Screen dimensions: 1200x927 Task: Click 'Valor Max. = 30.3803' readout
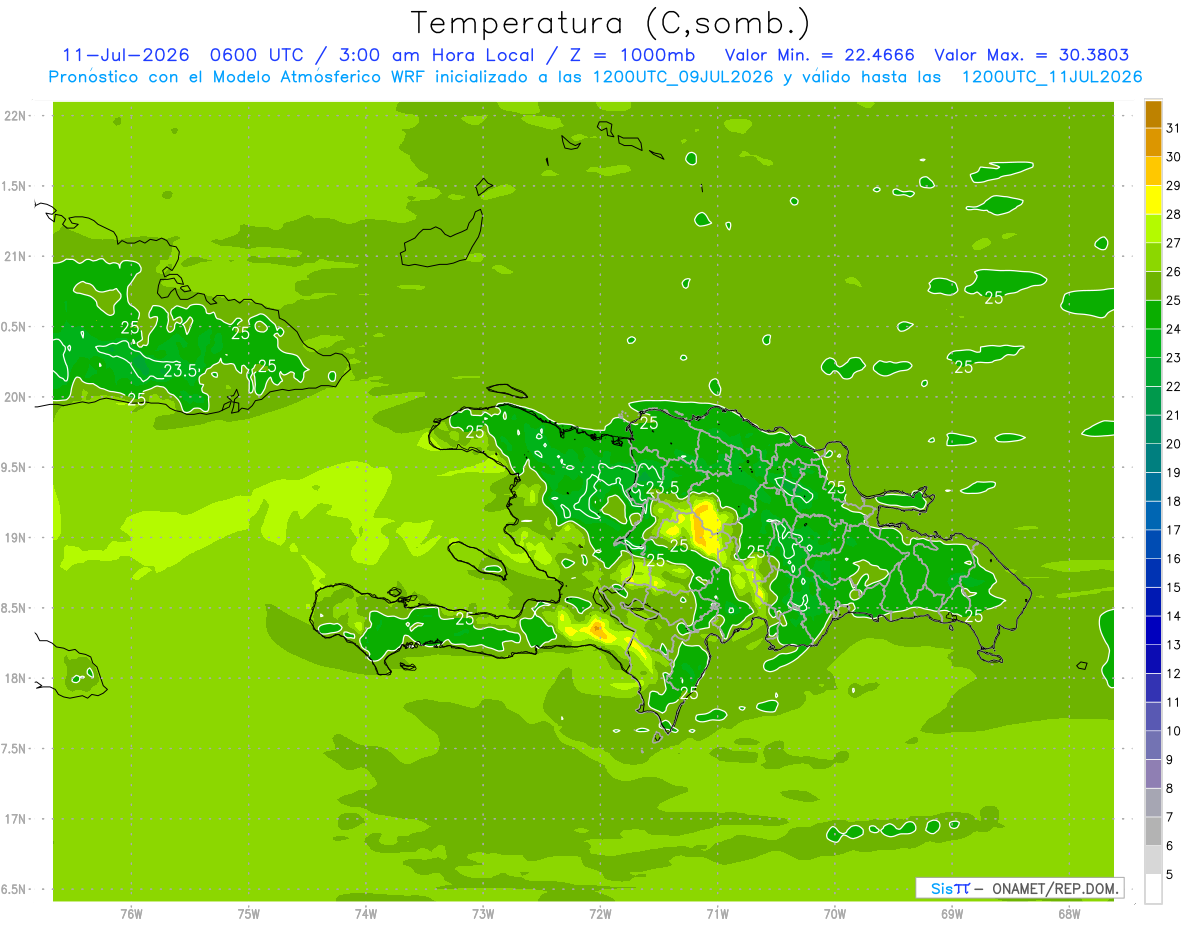click(x=1032, y=55)
